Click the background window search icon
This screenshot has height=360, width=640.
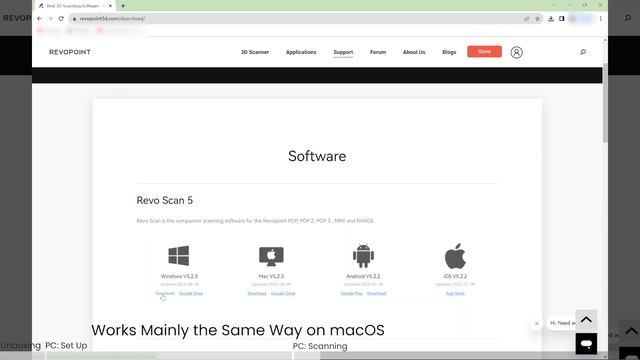[x=628, y=18]
